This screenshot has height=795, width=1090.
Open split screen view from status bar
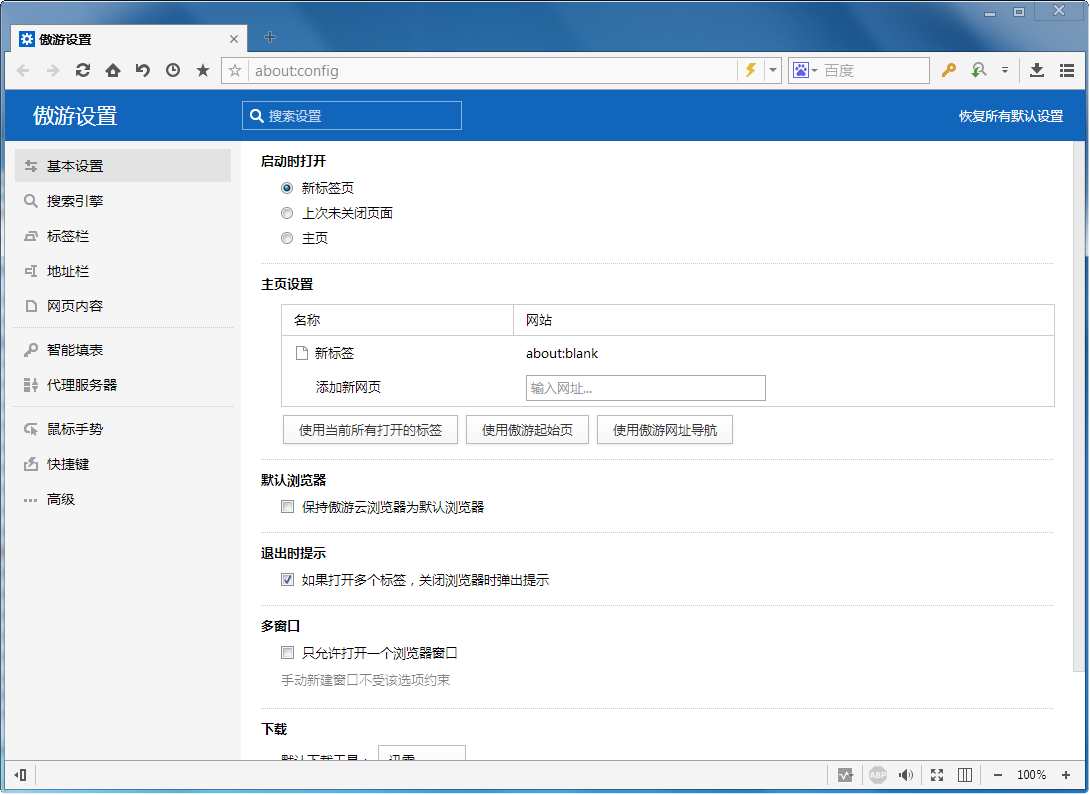coord(965,774)
